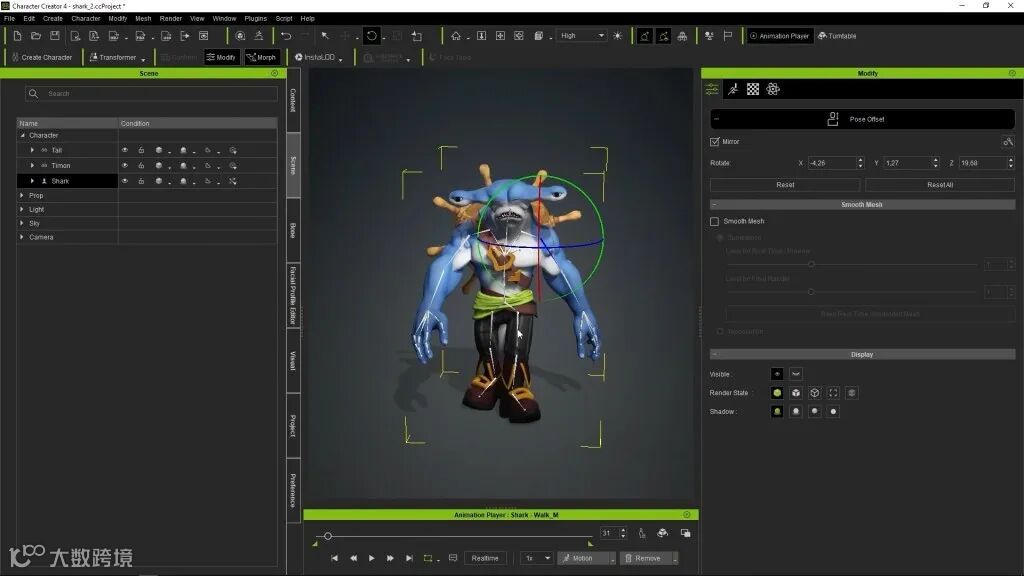
Task: Click the Save project icon
Action: pyautogui.click(x=54, y=36)
